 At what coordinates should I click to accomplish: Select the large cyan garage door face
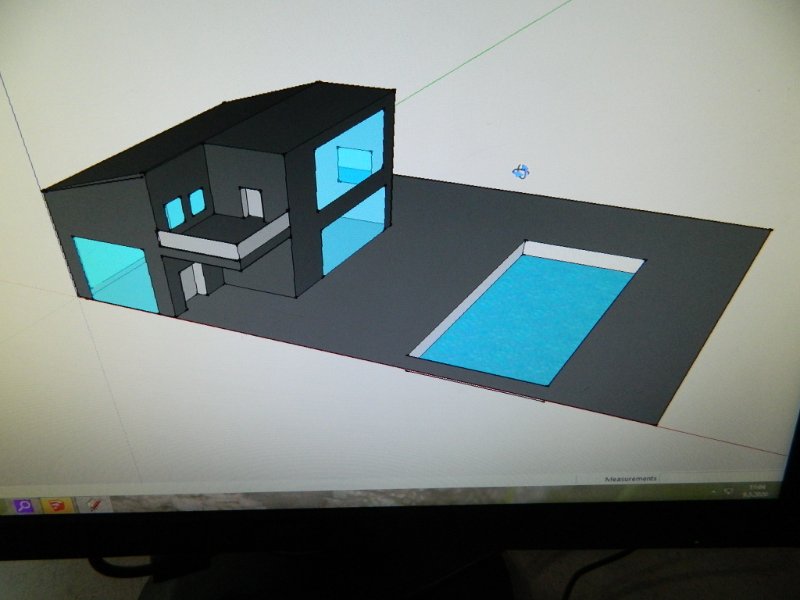click(112, 272)
